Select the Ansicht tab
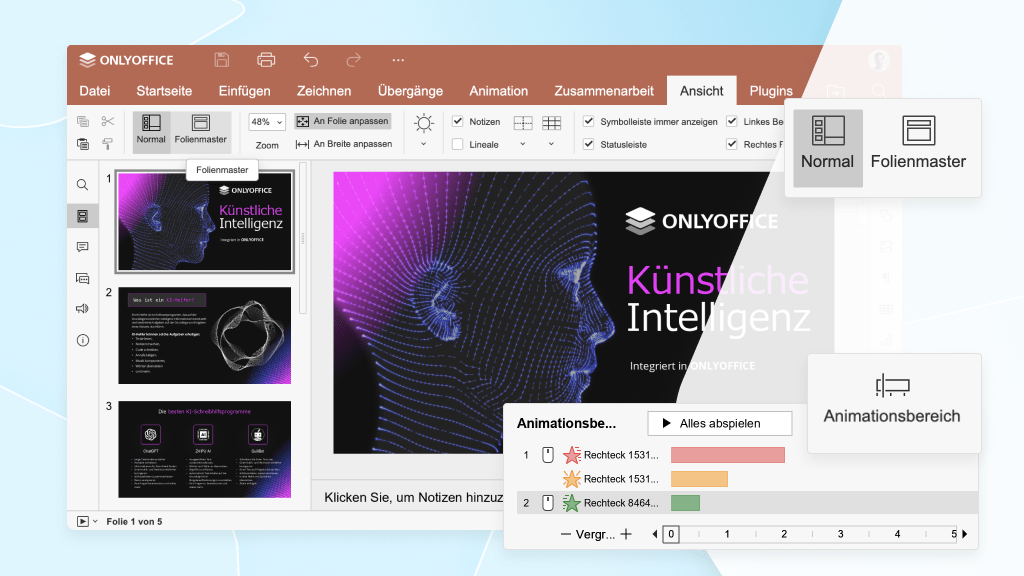The image size is (1024, 576). click(x=701, y=91)
